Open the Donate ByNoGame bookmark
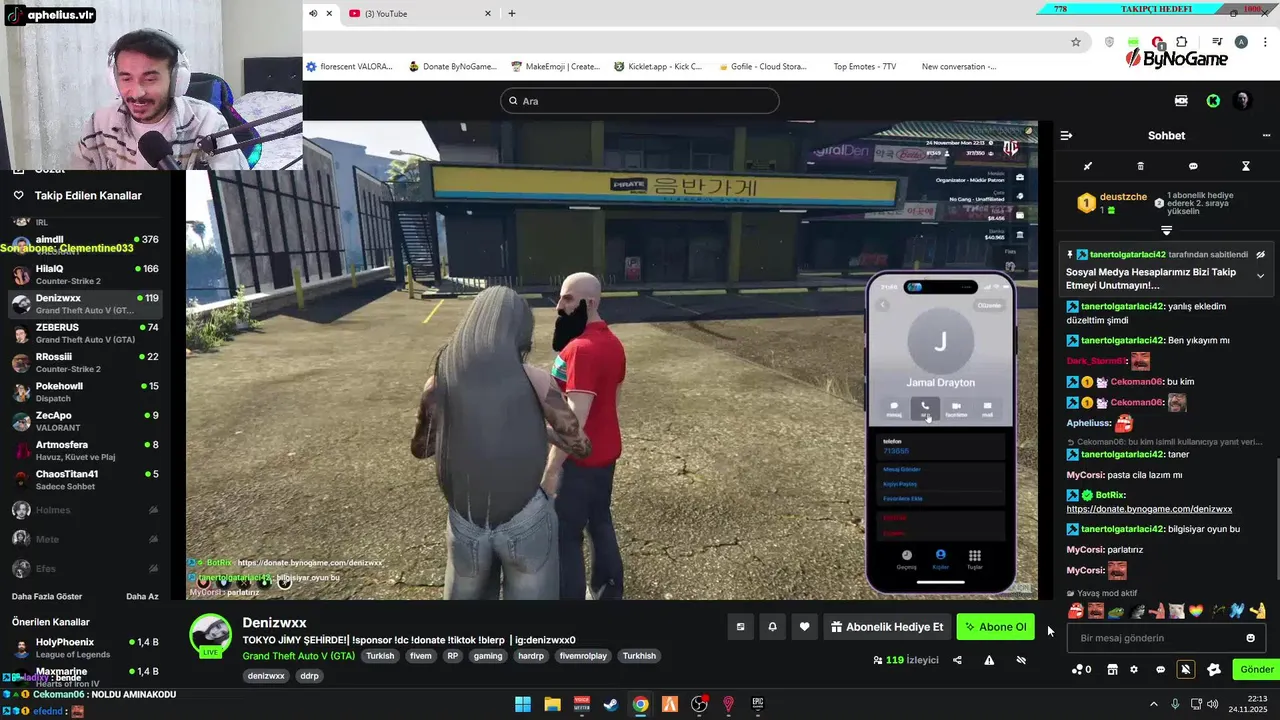 tap(451, 67)
